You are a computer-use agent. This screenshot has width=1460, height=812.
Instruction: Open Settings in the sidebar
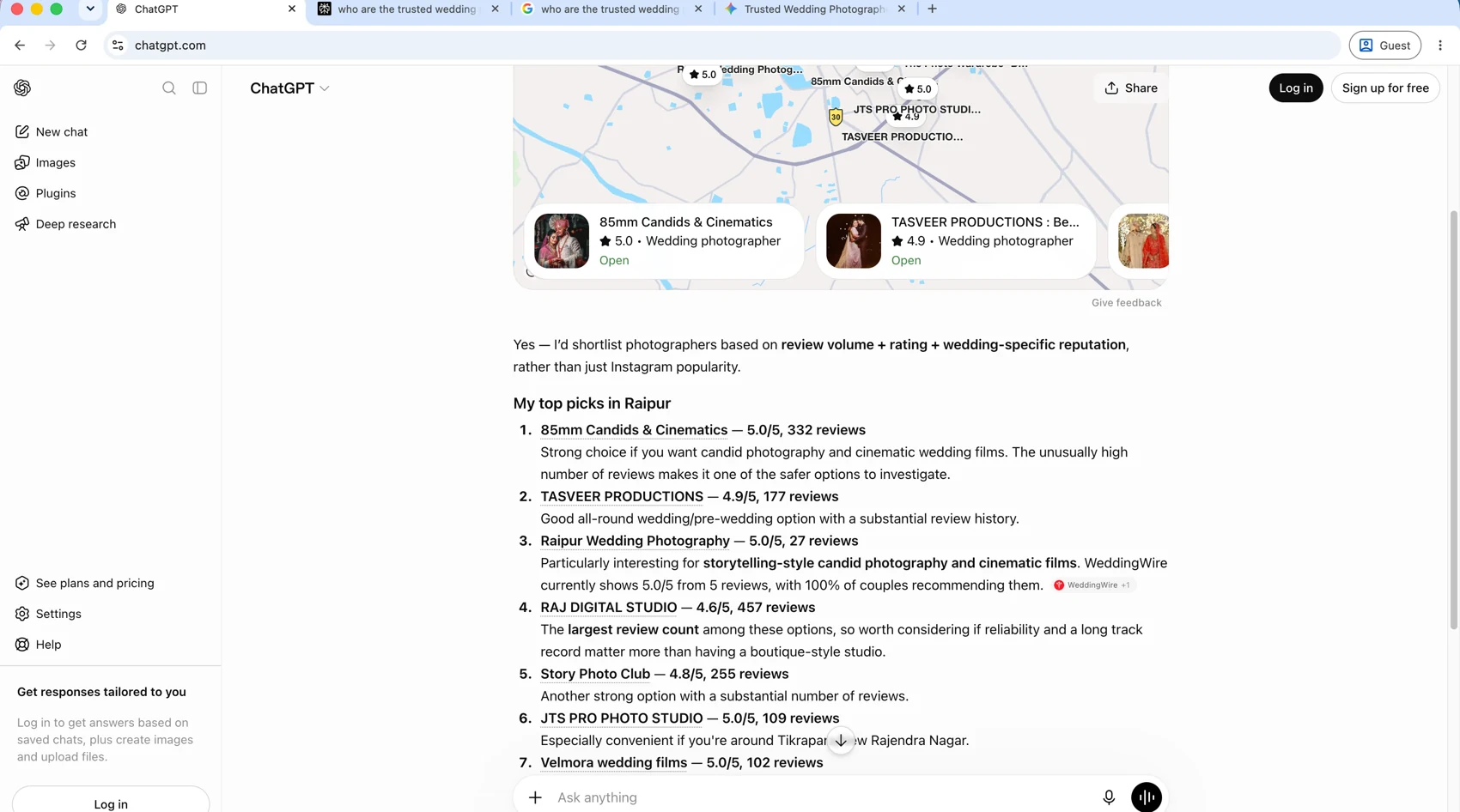pyautogui.click(x=48, y=614)
